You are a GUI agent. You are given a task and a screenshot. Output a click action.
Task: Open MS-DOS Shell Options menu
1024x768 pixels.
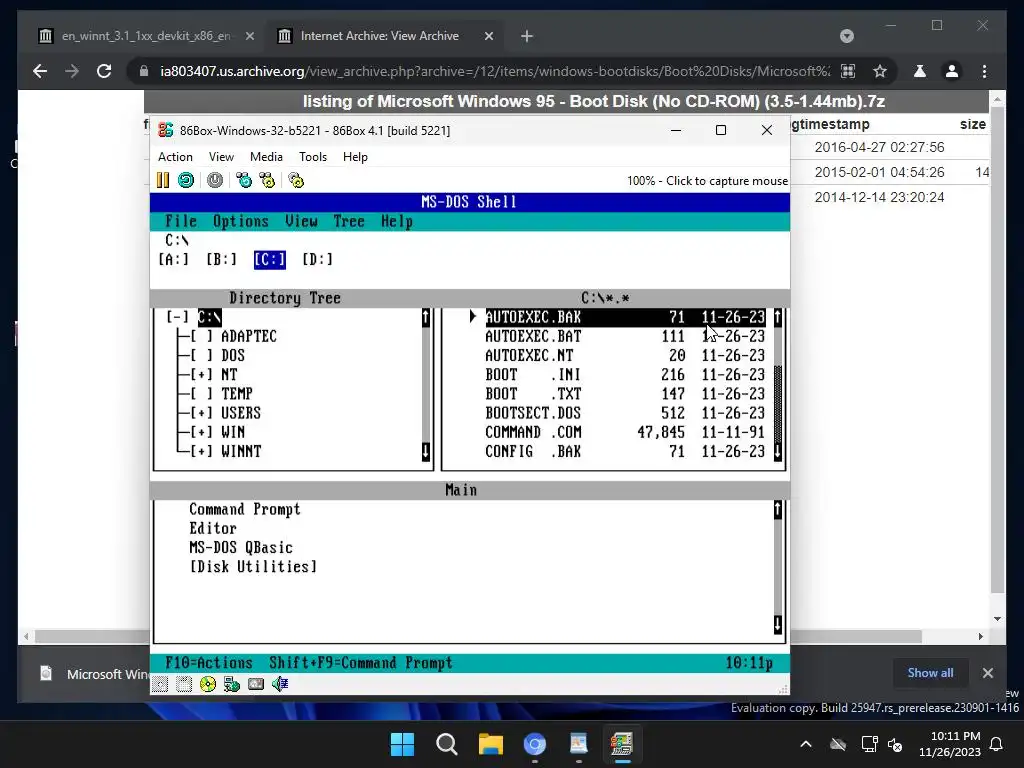pyautogui.click(x=241, y=221)
